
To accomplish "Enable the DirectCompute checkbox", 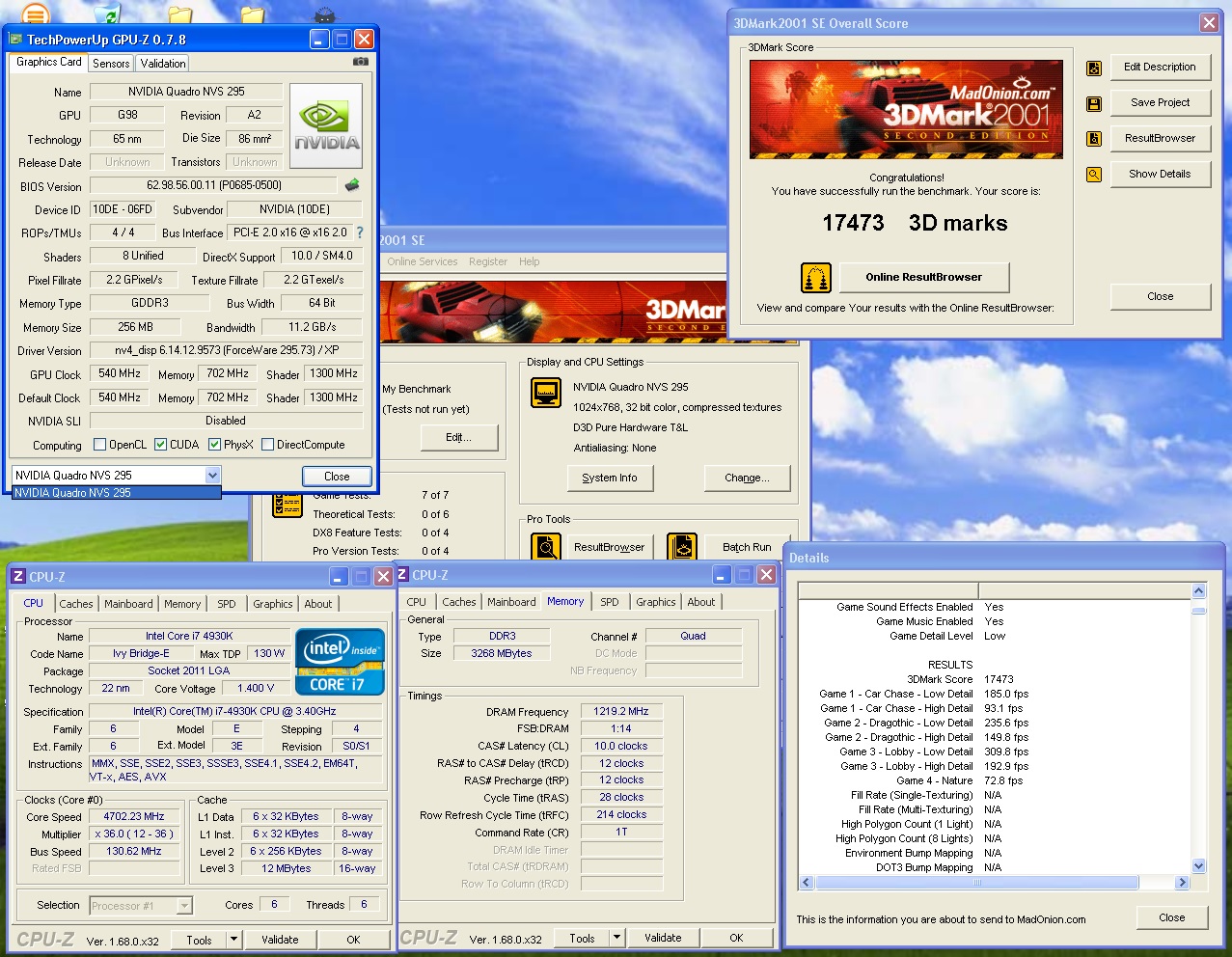I will coord(268,445).
